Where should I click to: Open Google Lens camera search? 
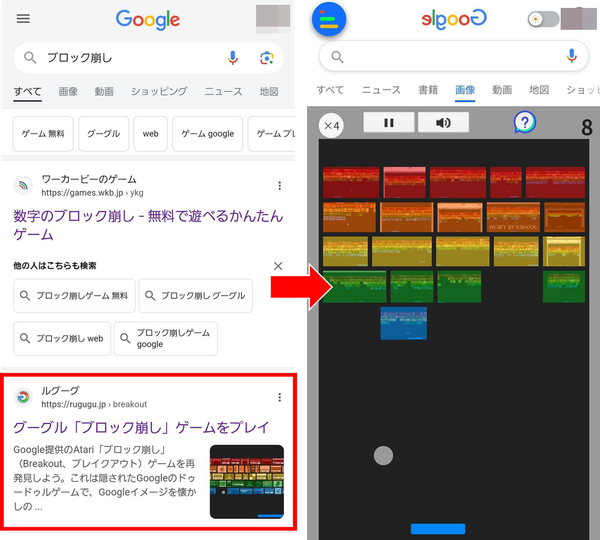click(267, 58)
